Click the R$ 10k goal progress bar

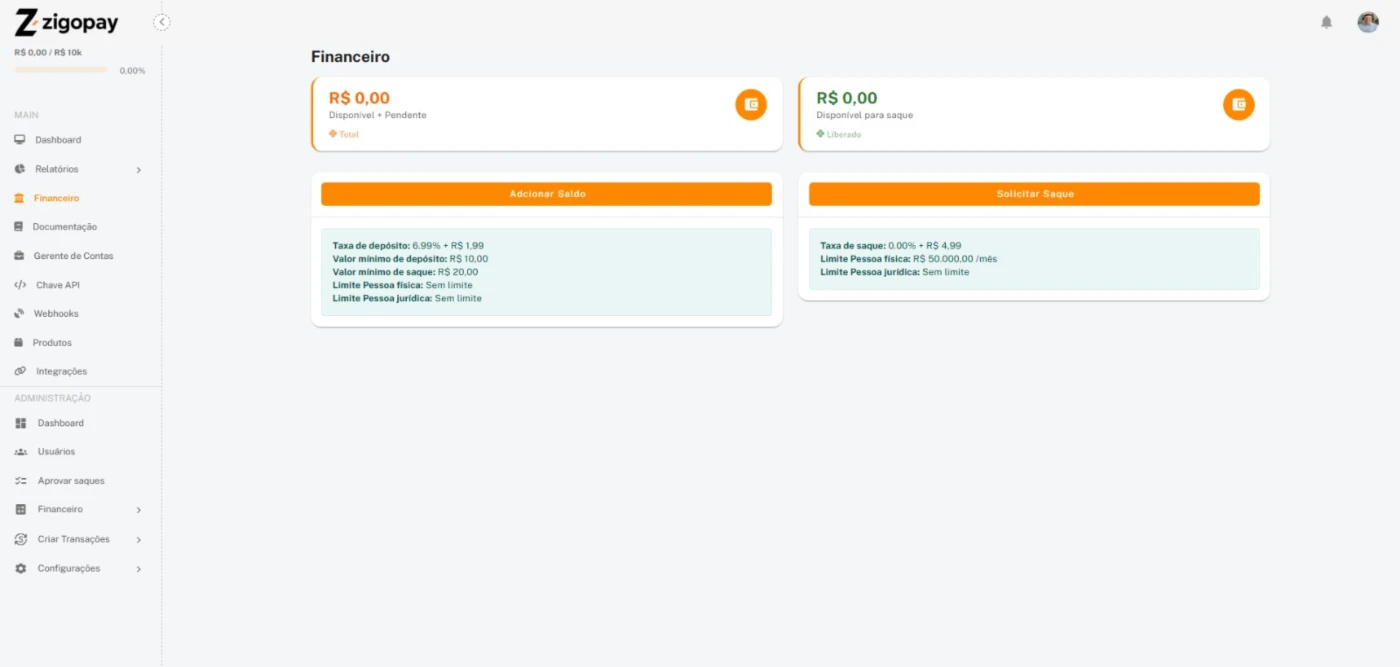[61, 70]
